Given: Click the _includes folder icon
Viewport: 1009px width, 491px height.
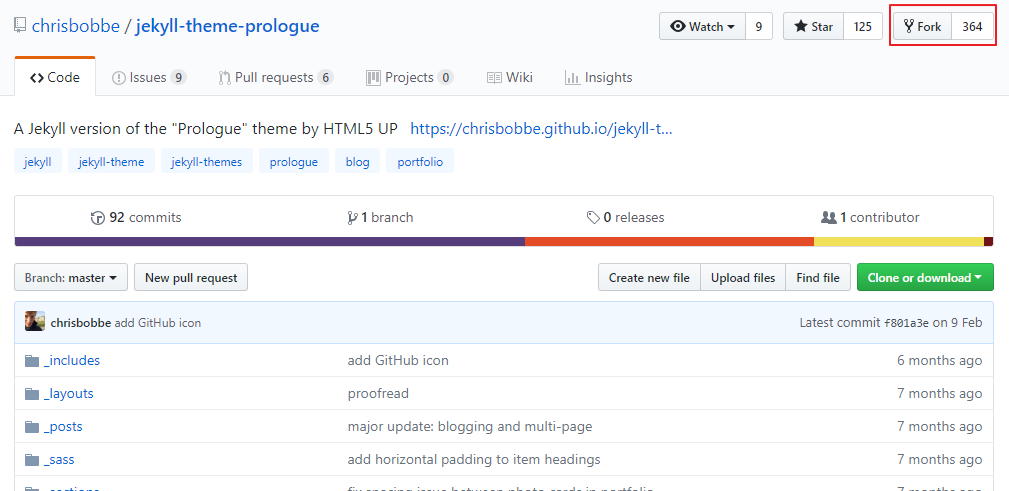Looking at the screenshot, I should tap(32, 360).
